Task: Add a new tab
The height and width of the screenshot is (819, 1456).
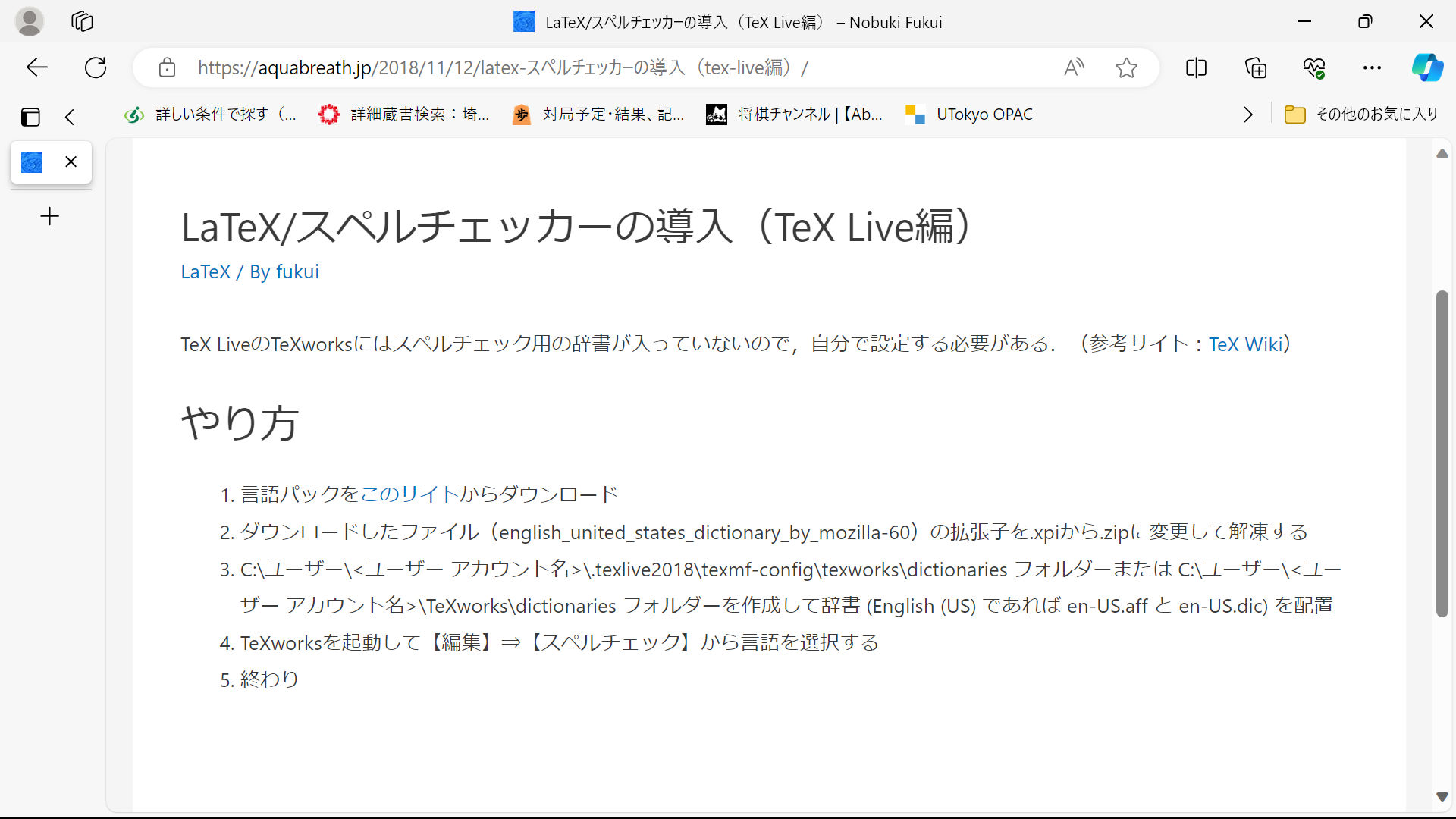Action: [x=50, y=216]
